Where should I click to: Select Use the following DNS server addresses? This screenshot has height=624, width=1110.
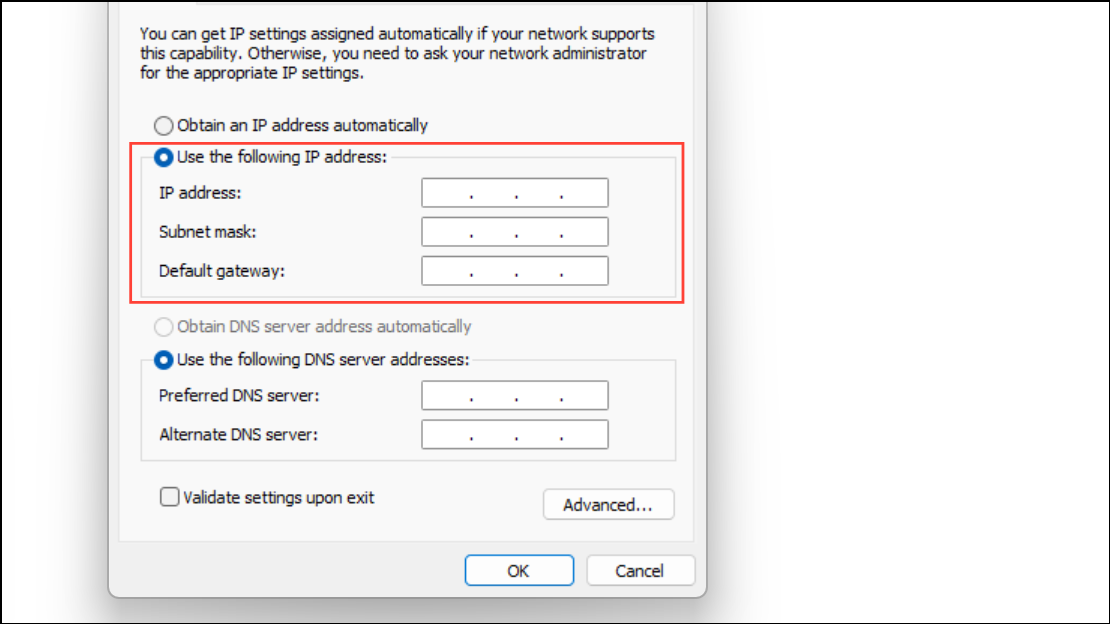coord(163,359)
